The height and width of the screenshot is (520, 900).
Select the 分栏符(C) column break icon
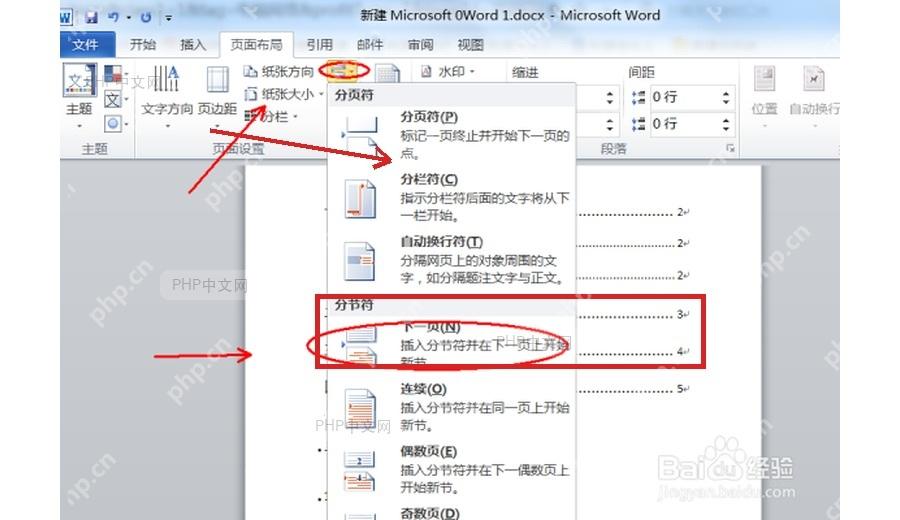coord(360,199)
